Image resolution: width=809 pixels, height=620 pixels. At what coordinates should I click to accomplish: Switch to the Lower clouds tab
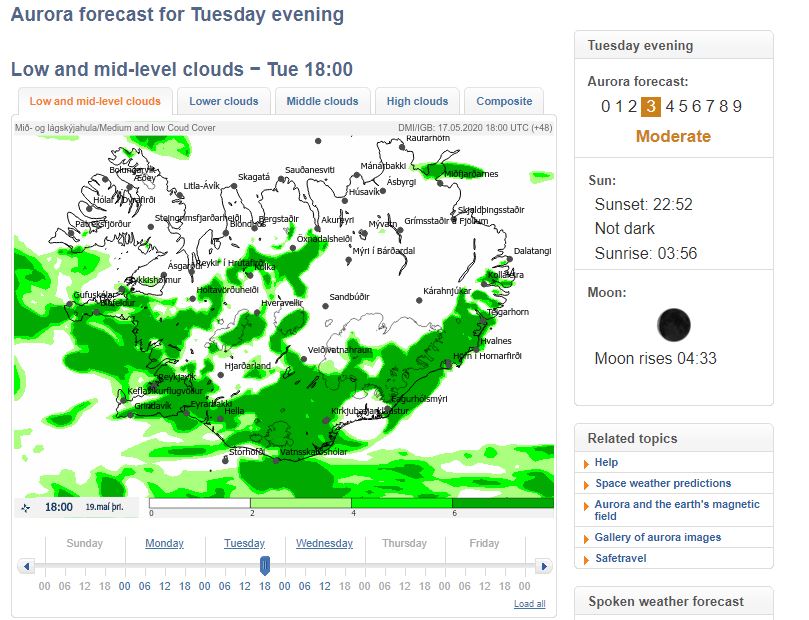tap(224, 101)
